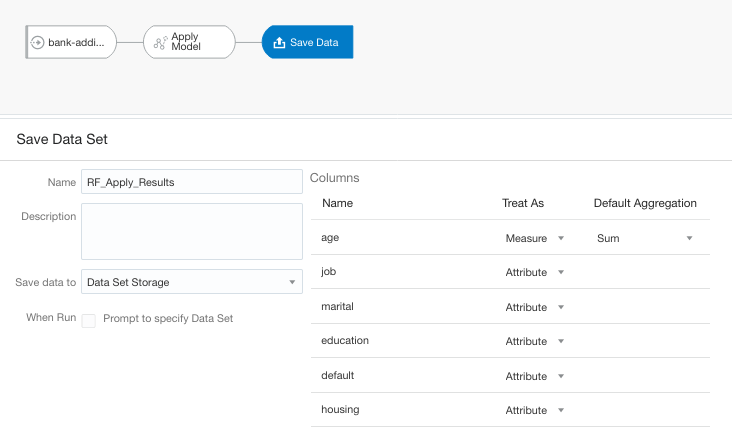Click the Apply Model node icon
732x427 pixels.
(x=160, y=42)
